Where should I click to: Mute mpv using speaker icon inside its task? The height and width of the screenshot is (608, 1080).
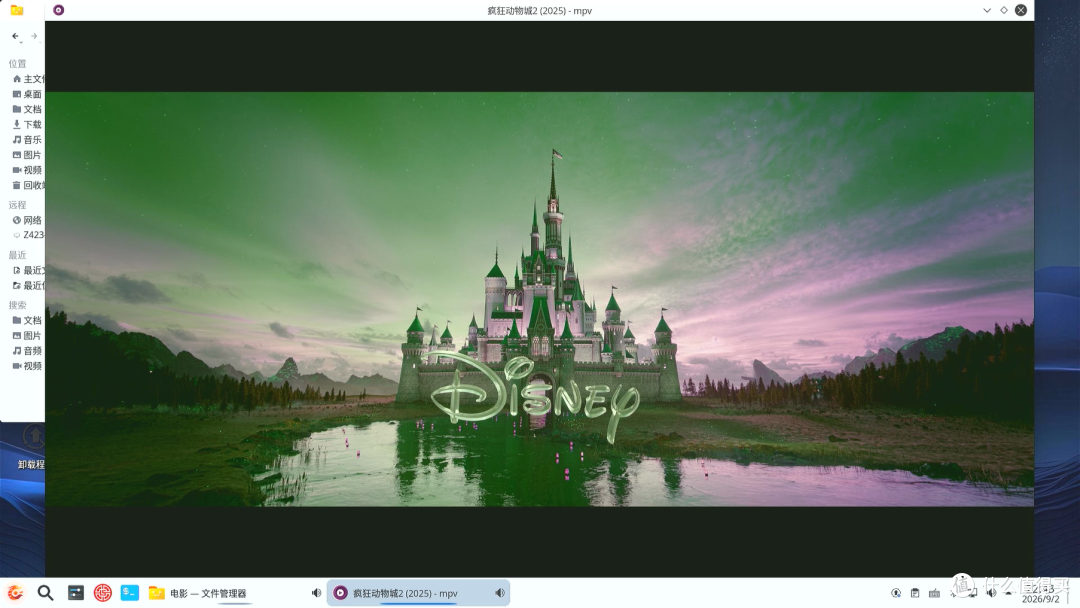point(500,593)
